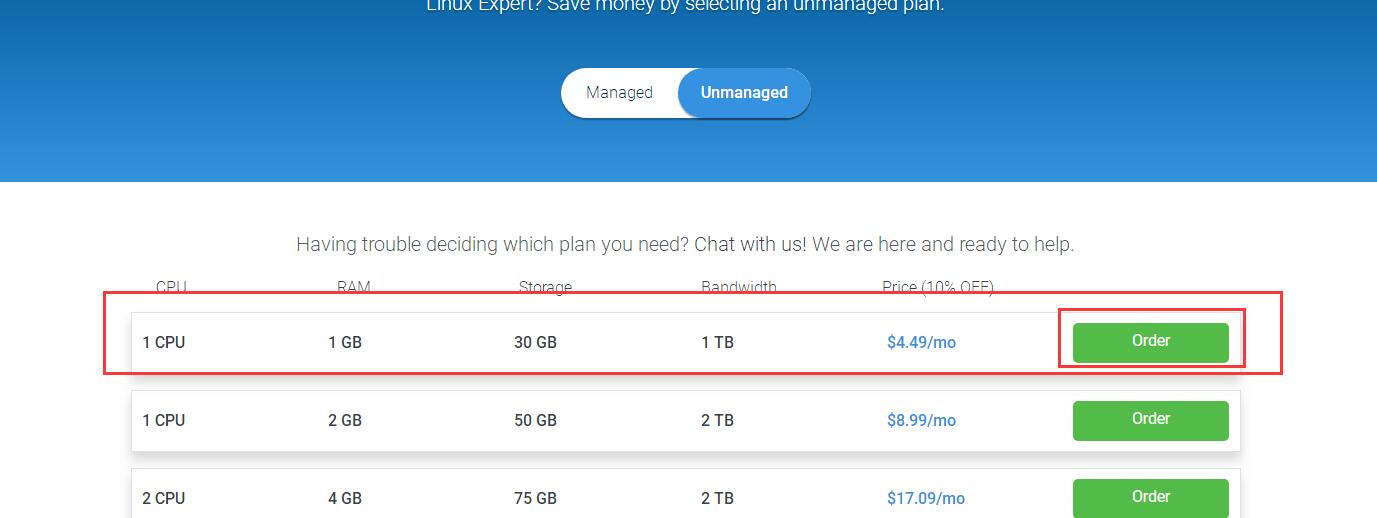Click the Bandwidth column header
This screenshot has width=1377, height=518.
click(x=739, y=288)
